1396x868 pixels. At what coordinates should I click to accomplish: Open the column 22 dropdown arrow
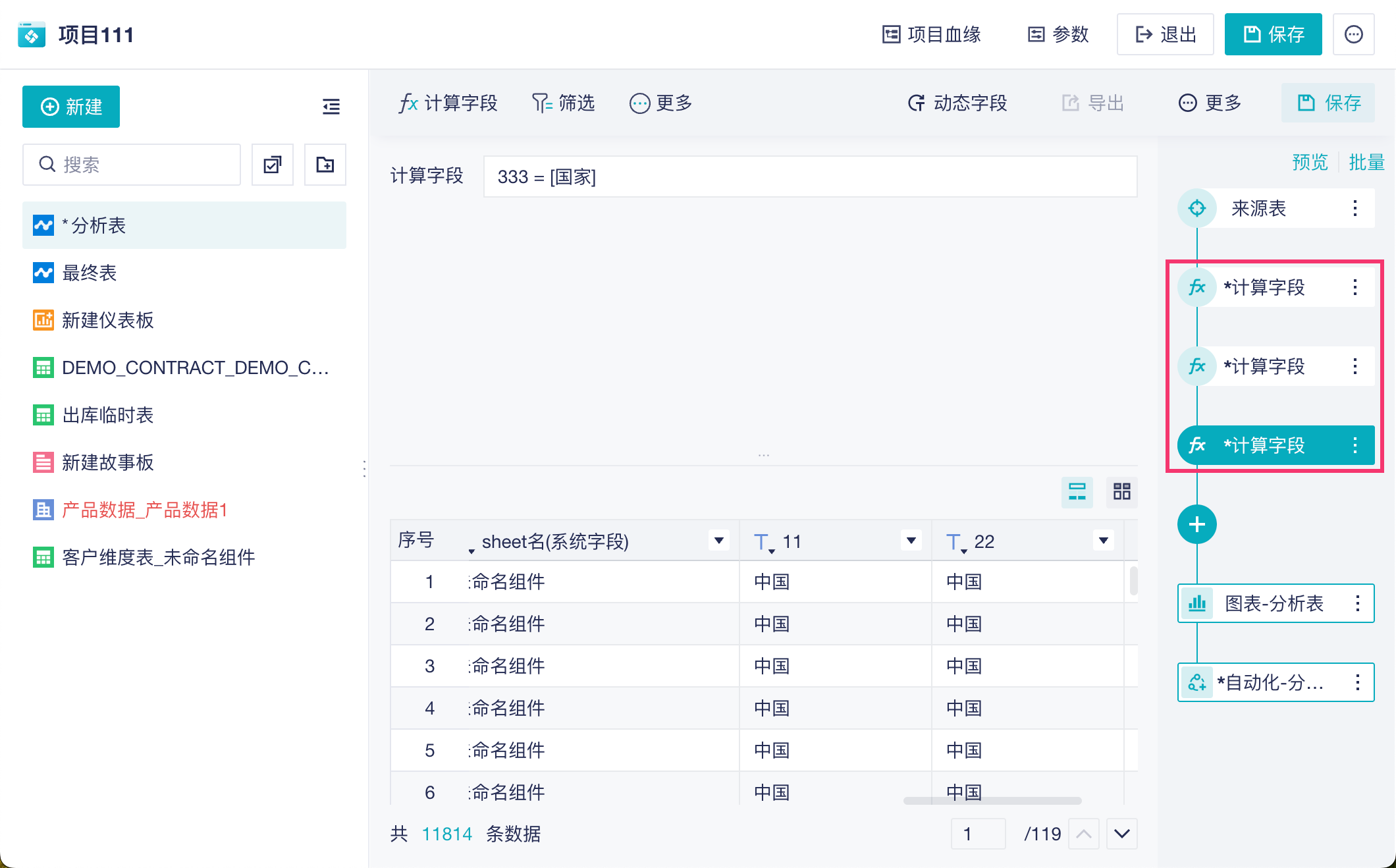coord(1103,541)
